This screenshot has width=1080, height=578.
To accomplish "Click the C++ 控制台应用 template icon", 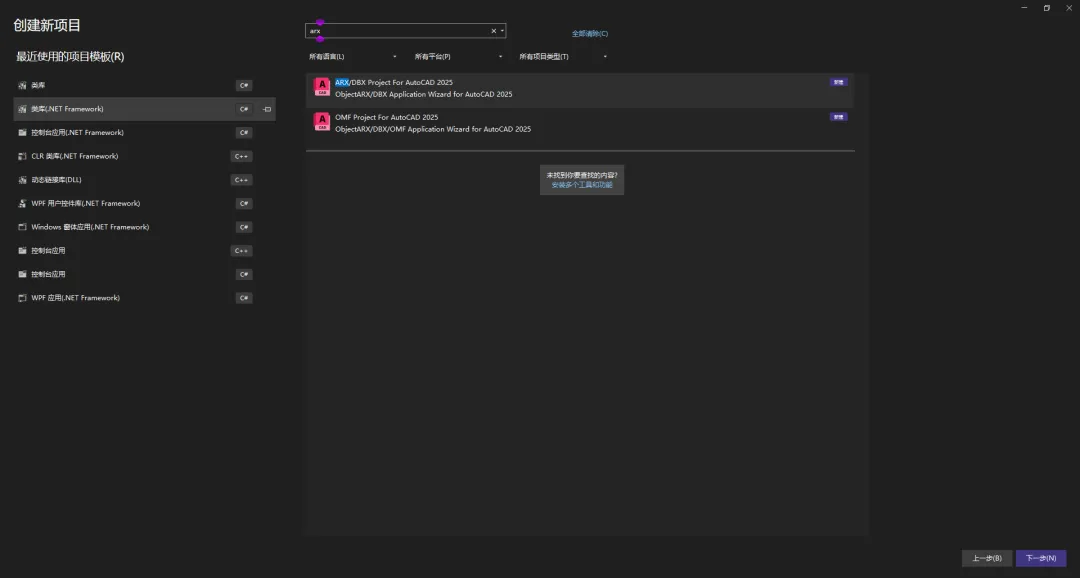I will (x=22, y=251).
